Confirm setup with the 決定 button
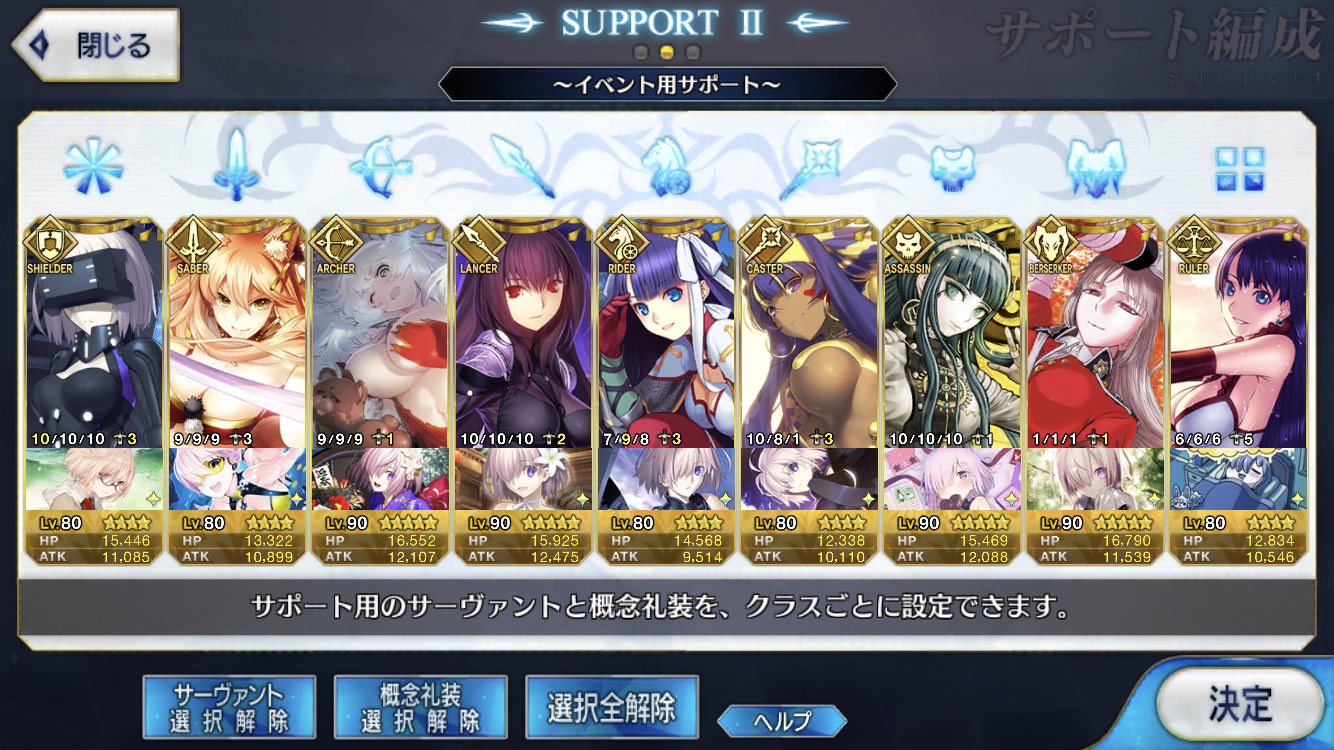1334x750 pixels. 1239,704
